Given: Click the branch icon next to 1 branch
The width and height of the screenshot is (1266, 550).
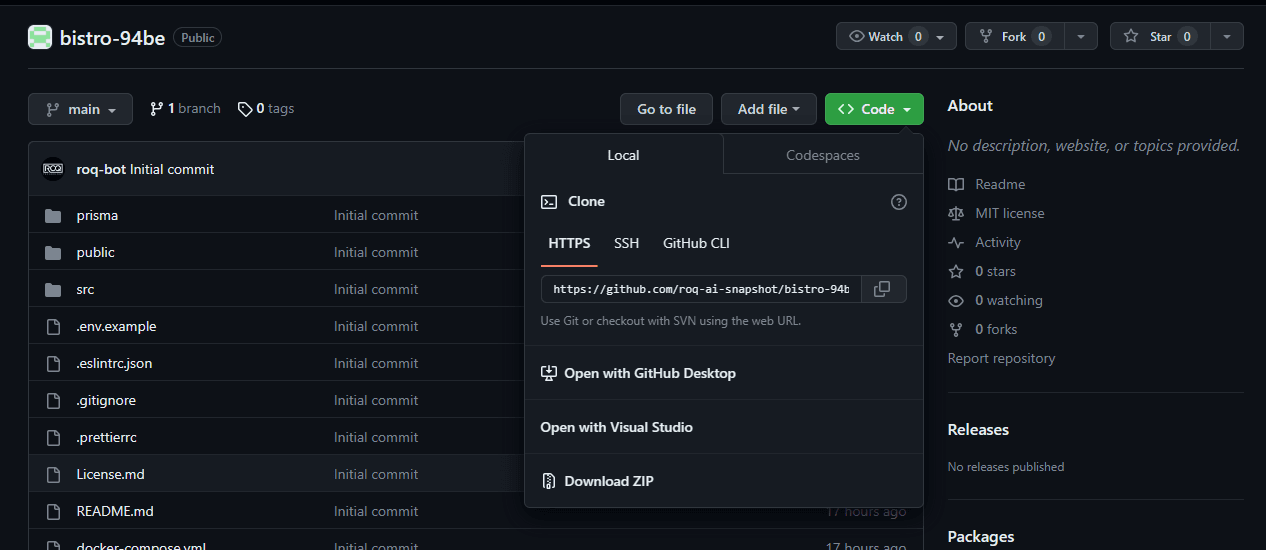Looking at the screenshot, I should point(156,109).
